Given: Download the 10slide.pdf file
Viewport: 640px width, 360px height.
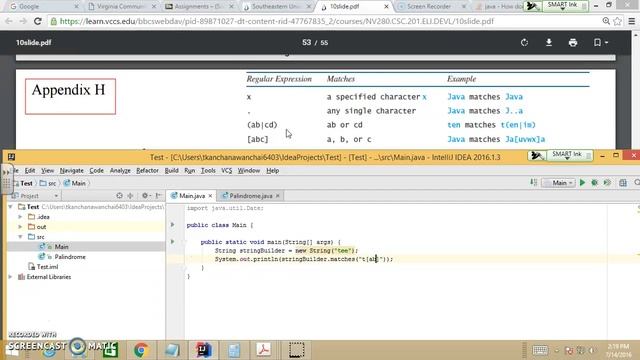Looking at the screenshot, I should [x=549, y=42].
